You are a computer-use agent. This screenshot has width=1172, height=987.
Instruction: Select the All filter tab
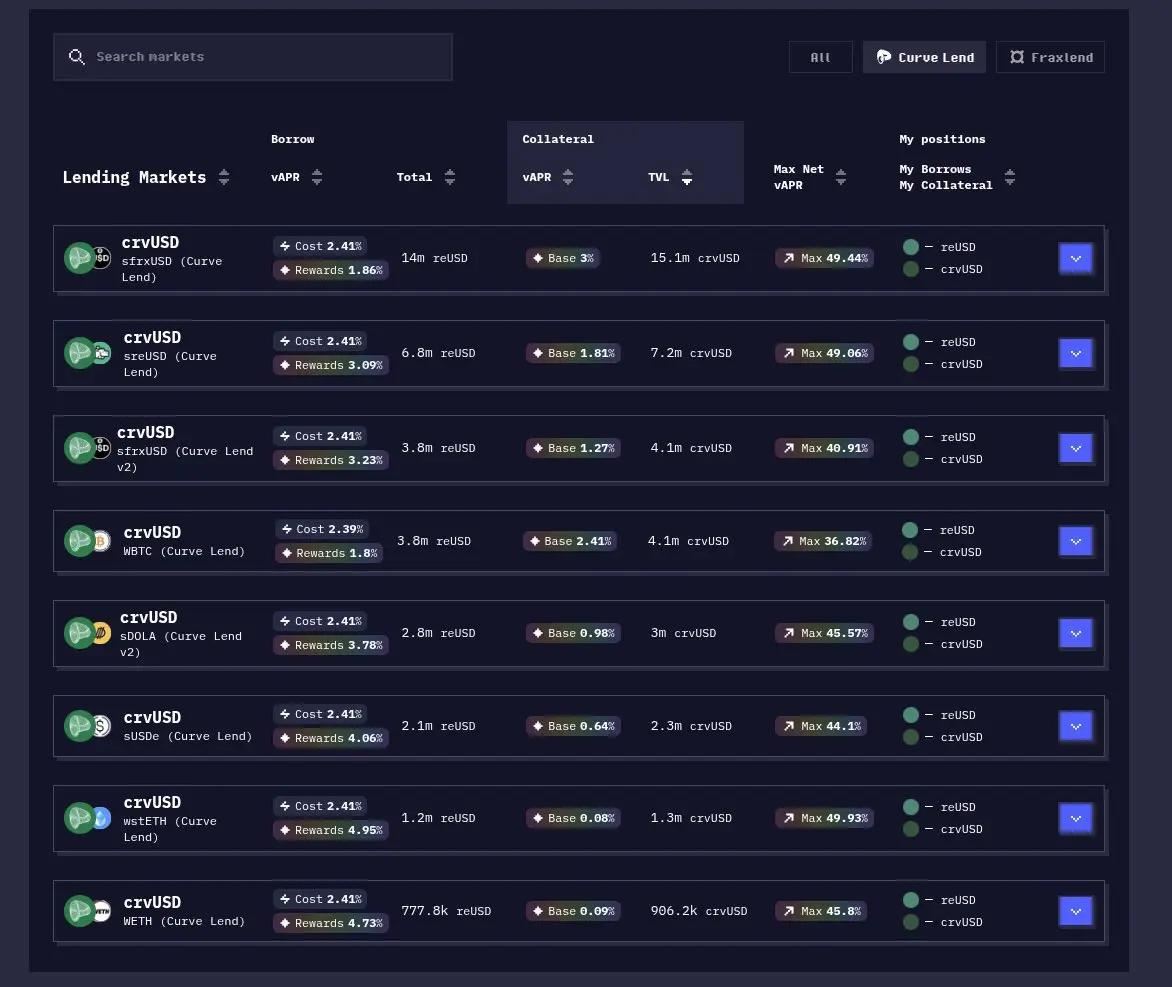[821, 58]
